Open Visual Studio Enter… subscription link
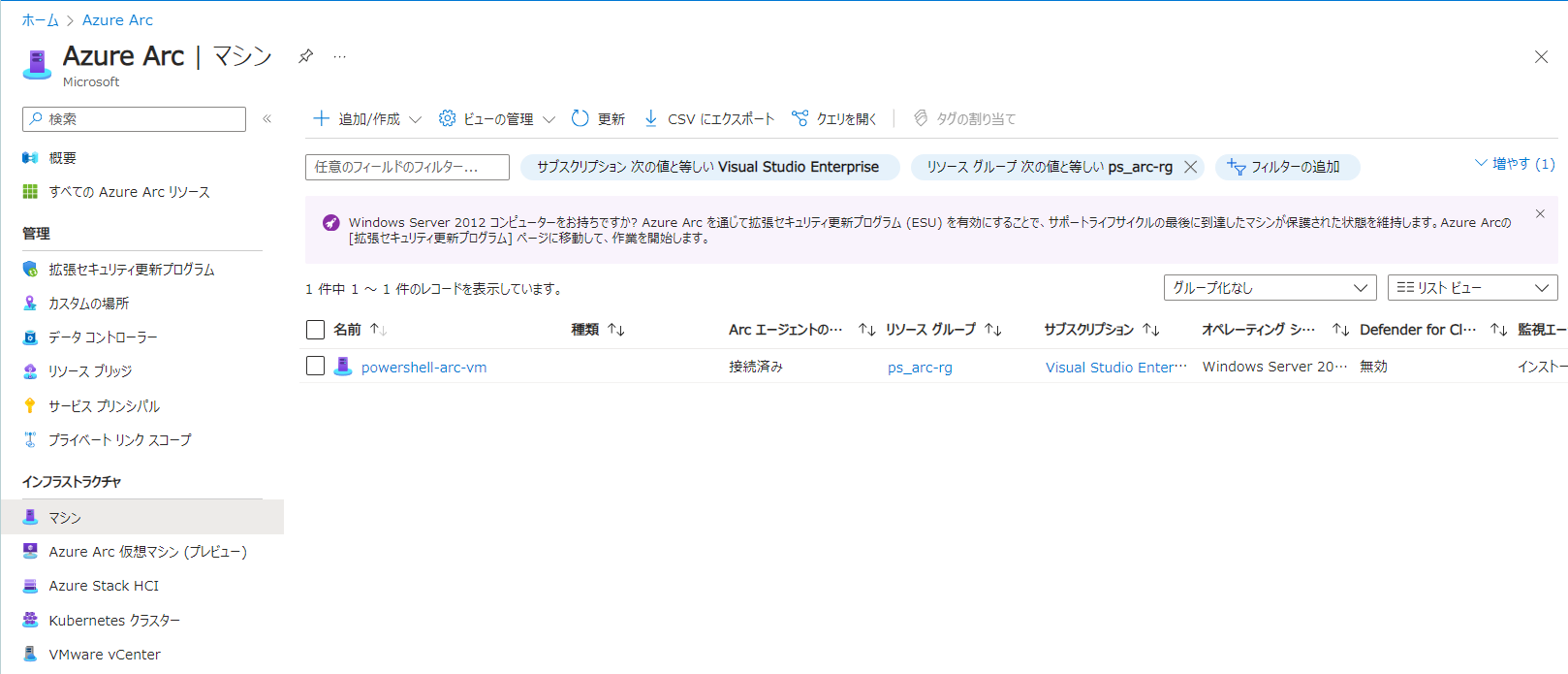 click(1115, 368)
